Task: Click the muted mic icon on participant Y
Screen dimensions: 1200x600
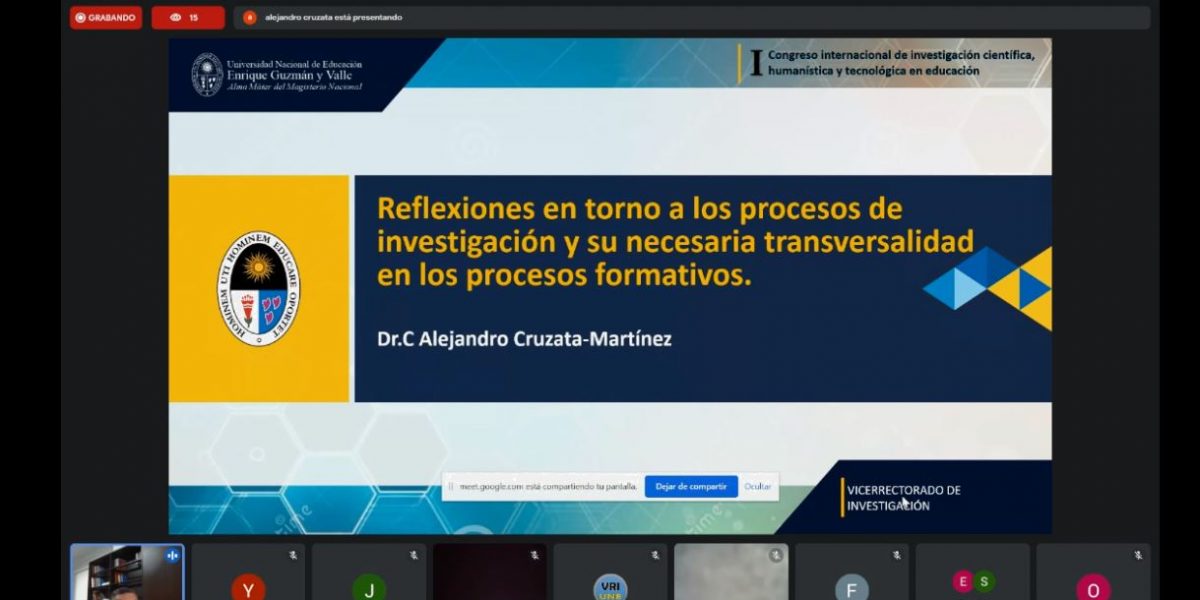Action: tap(293, 555)
